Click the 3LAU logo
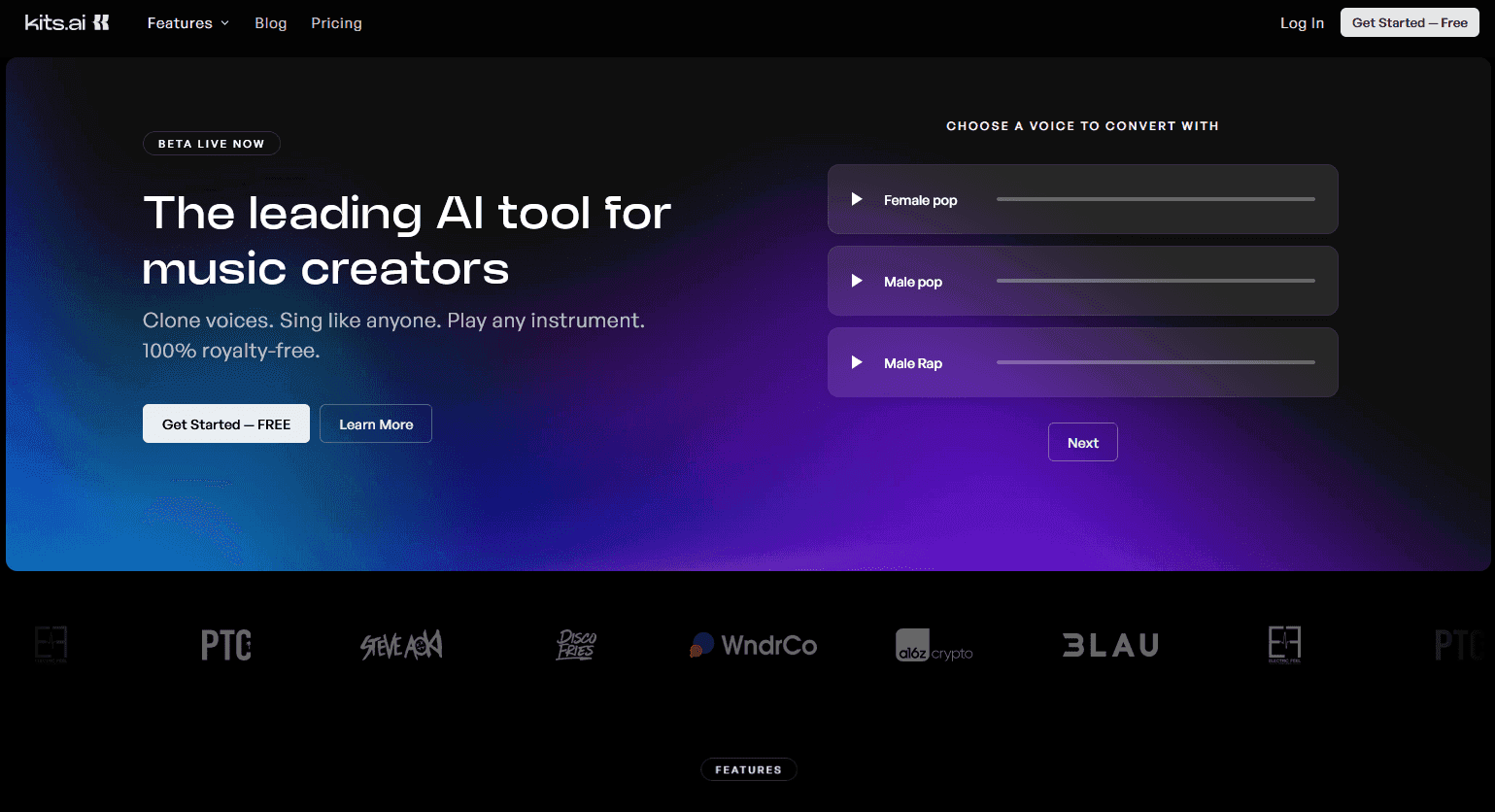The image size is (1495, 812). tap(1110, 645)
